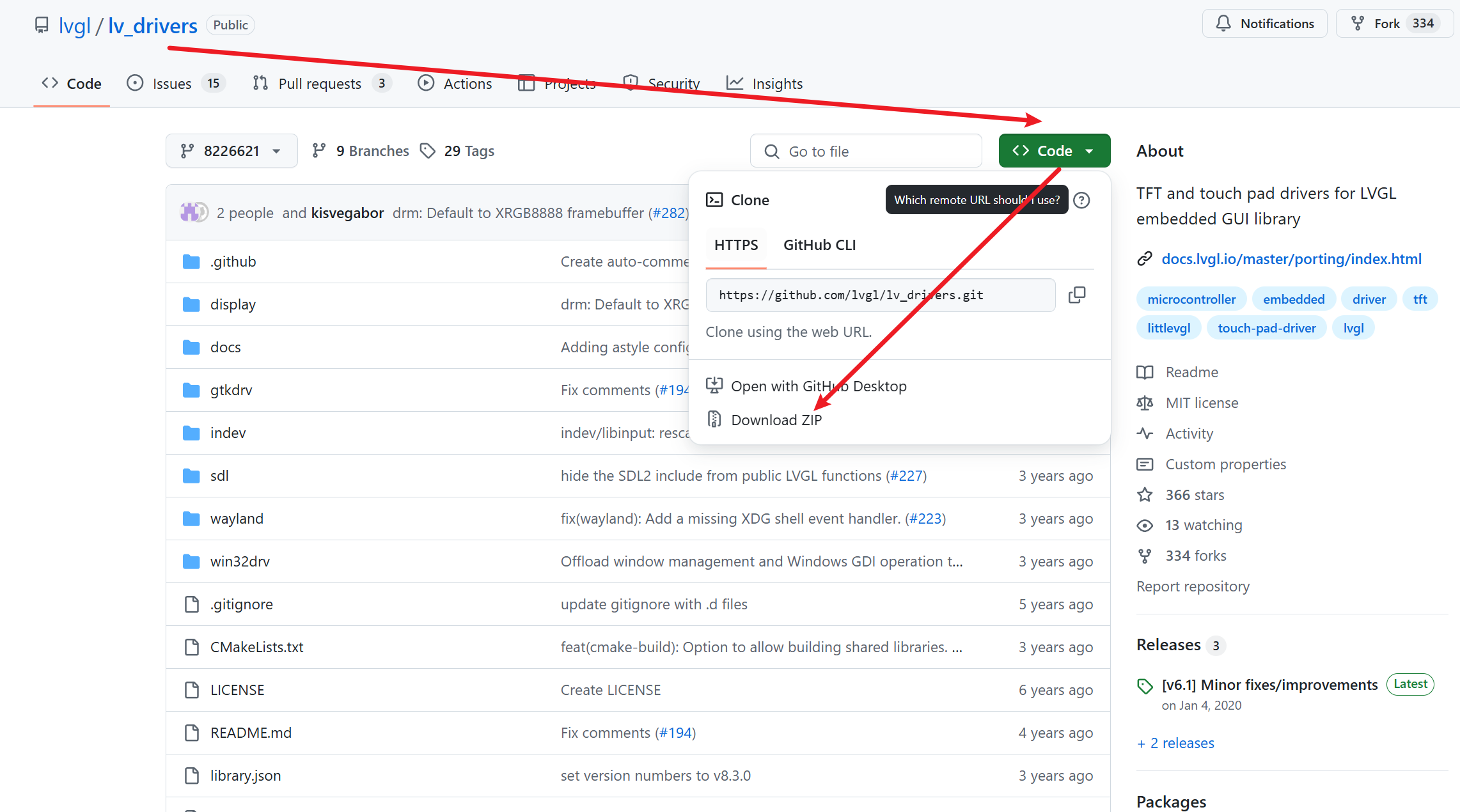
Task: Click the Notifications bell button
Action: (1264, 24)
